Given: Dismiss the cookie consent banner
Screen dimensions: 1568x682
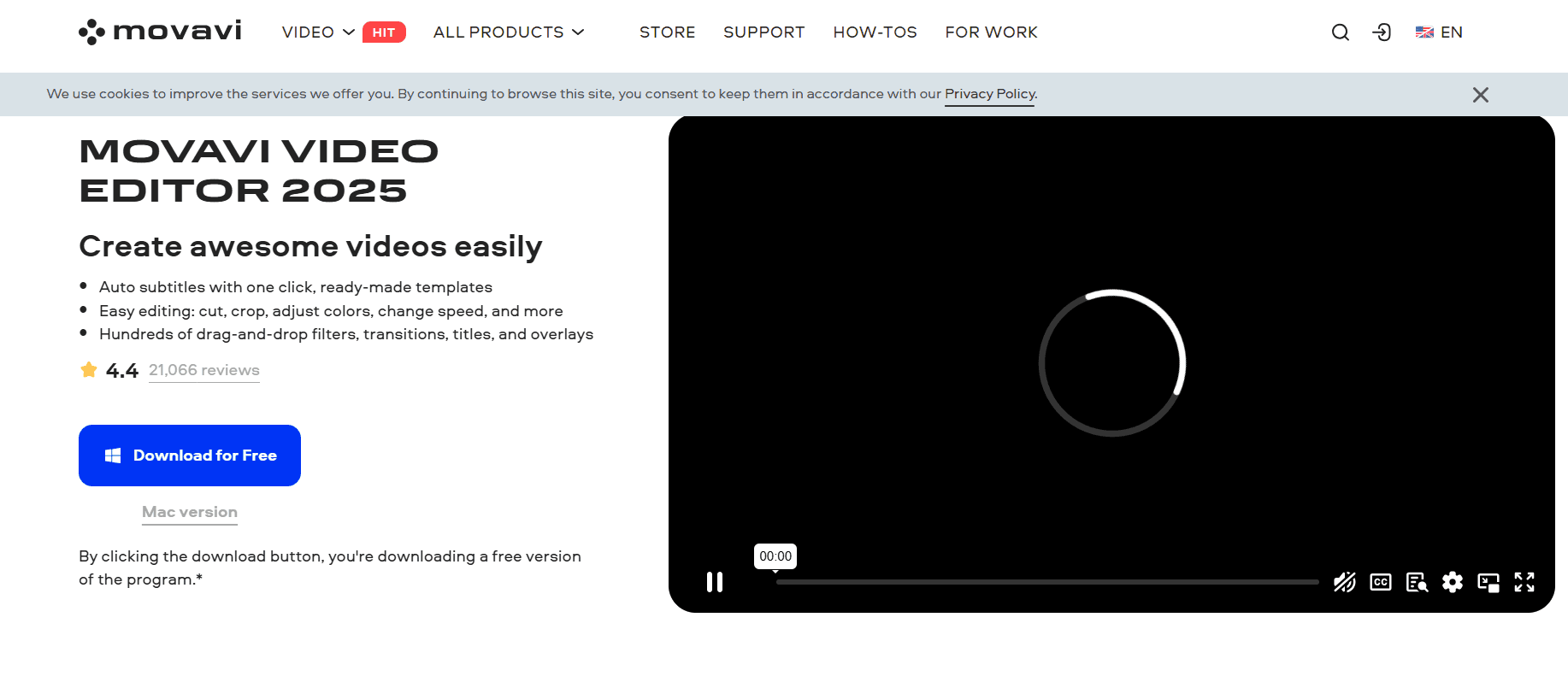Looking at the screenshot, I should (1481, 95).
